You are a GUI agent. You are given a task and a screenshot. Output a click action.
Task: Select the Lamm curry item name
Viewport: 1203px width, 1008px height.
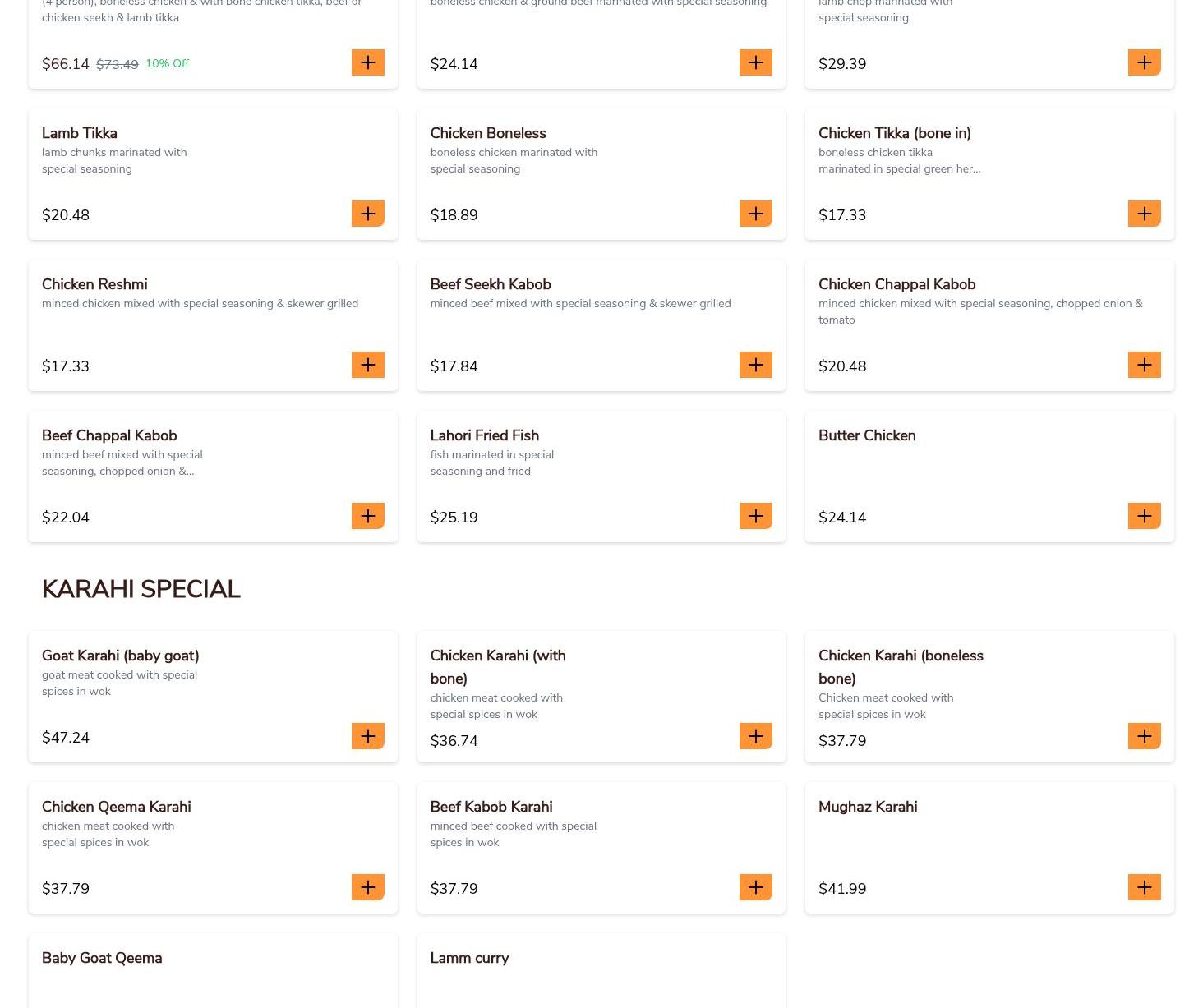point(469,958)
